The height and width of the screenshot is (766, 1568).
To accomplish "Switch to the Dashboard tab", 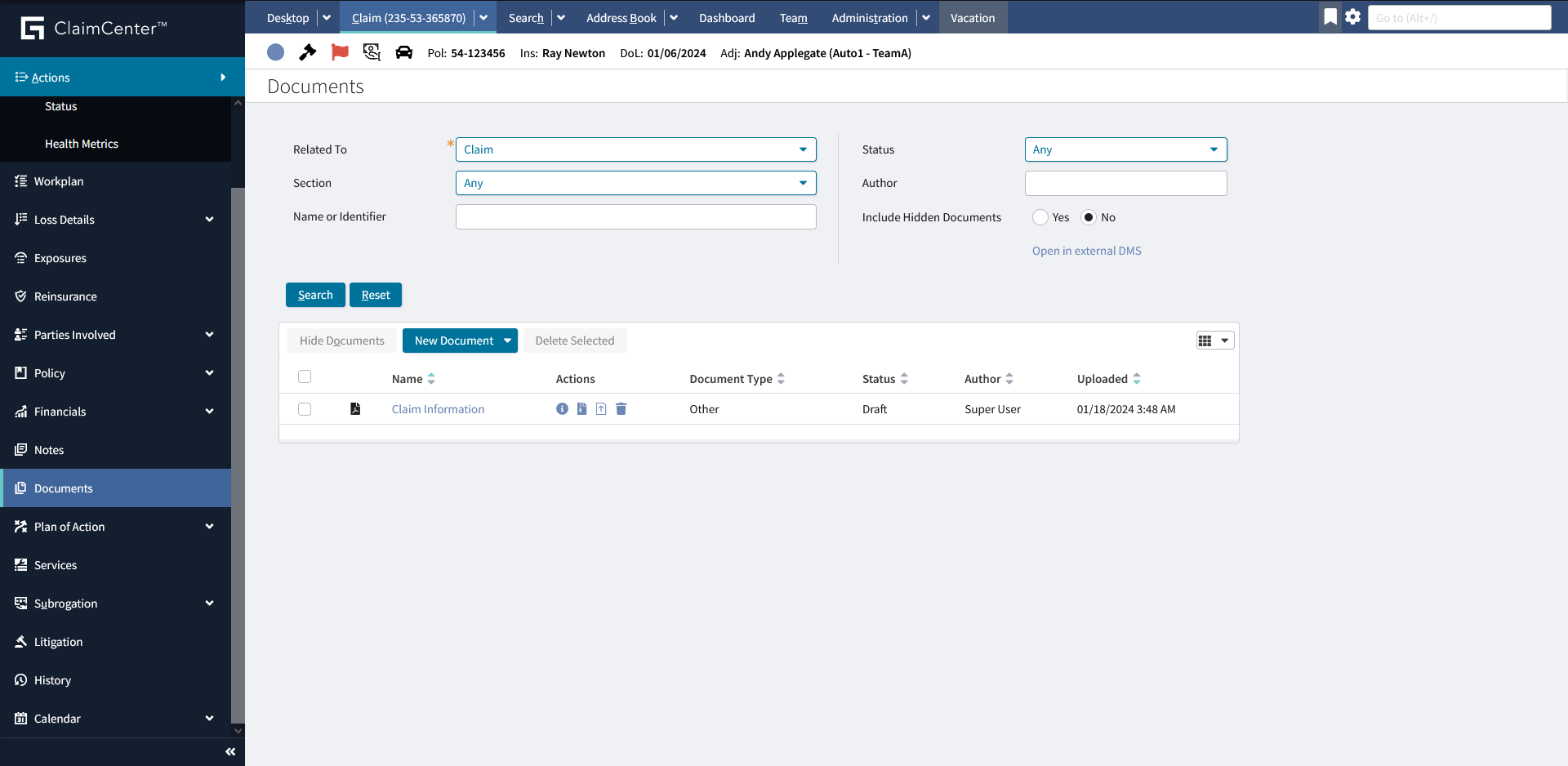I will click(x=726, y=17).
